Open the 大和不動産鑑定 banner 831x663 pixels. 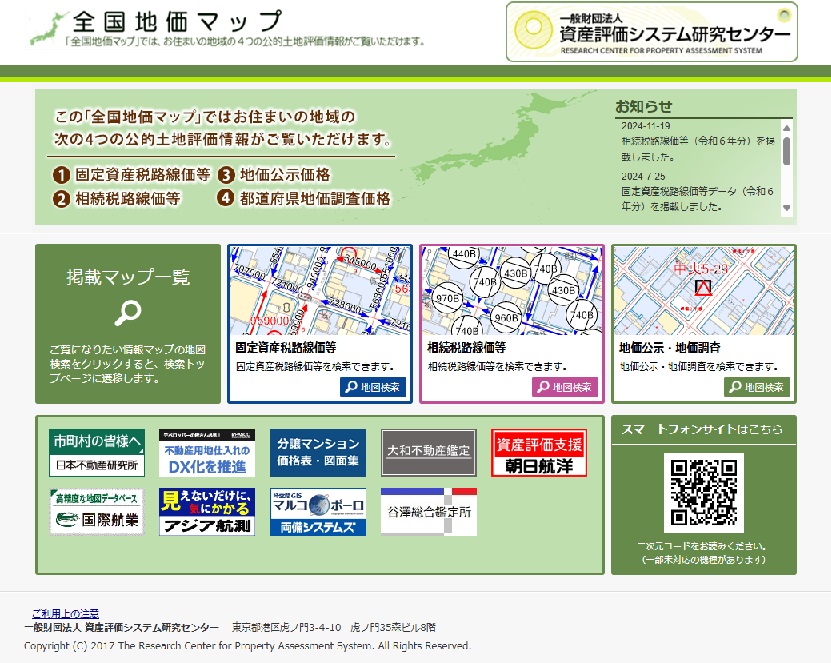coord(428,453)
